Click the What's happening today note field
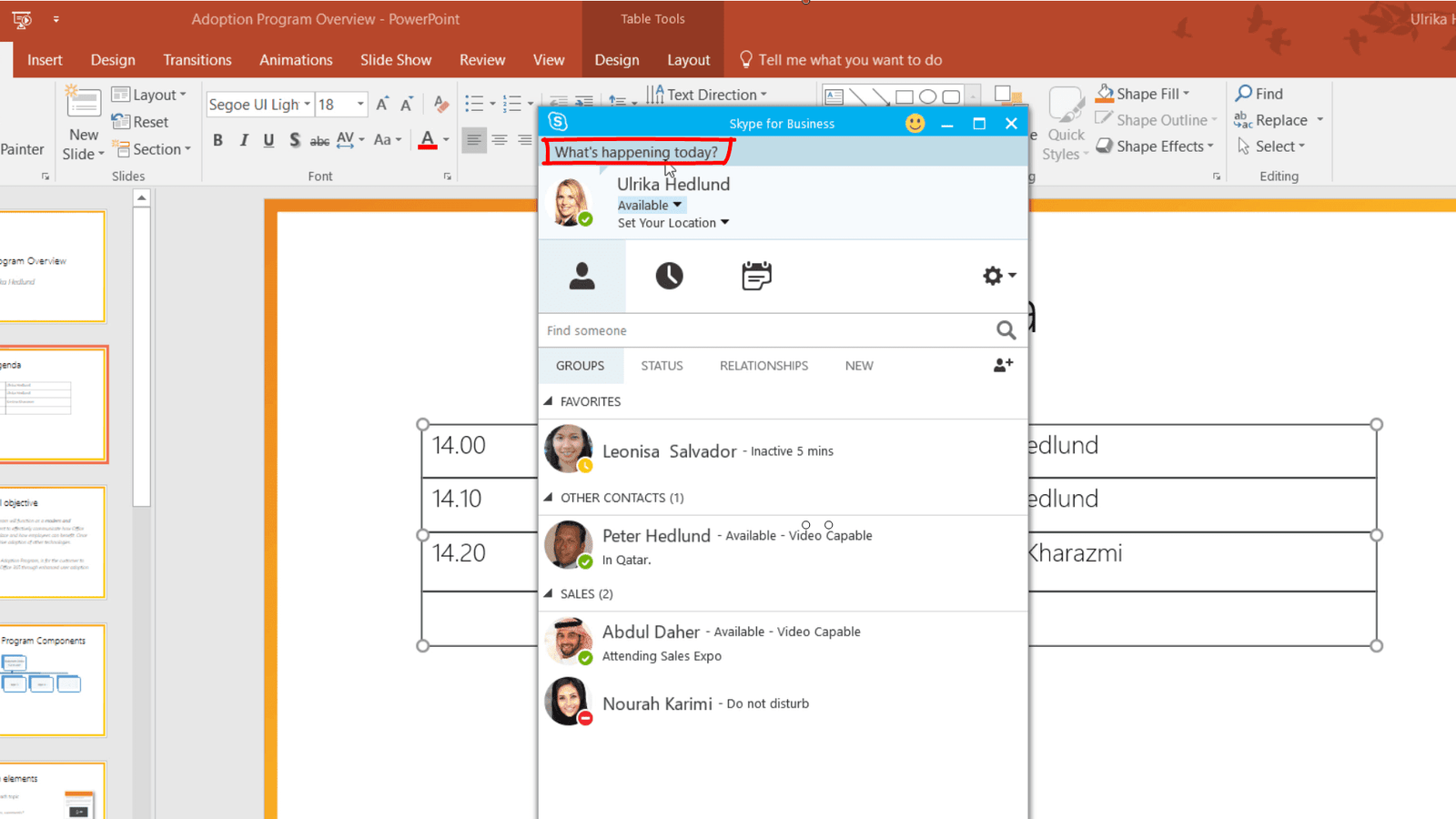The height and width of the screenshot is (819, 1456). click(x=636, y=152)
